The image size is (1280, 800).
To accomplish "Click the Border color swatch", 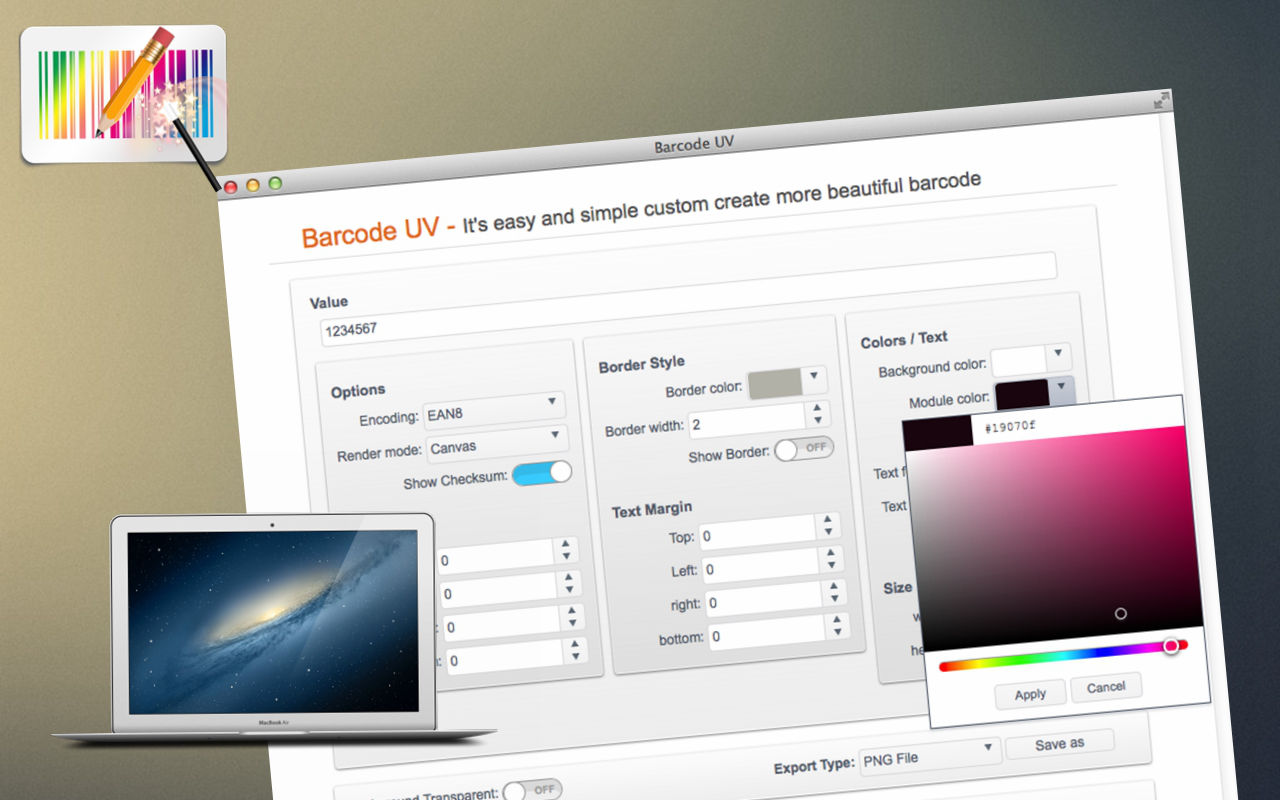I will (x=775, y=383).
